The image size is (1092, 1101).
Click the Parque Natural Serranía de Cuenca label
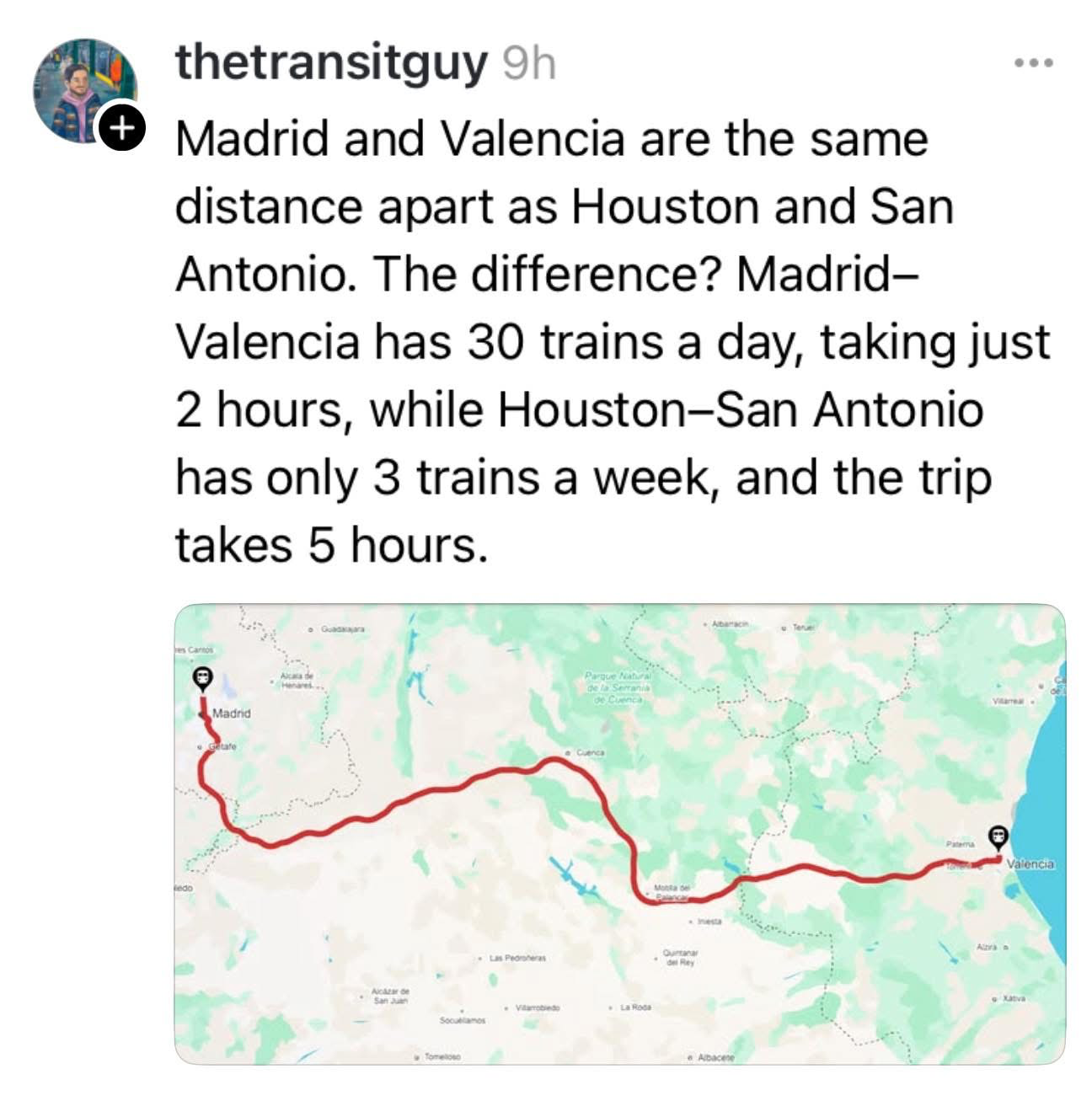point(619,687)
